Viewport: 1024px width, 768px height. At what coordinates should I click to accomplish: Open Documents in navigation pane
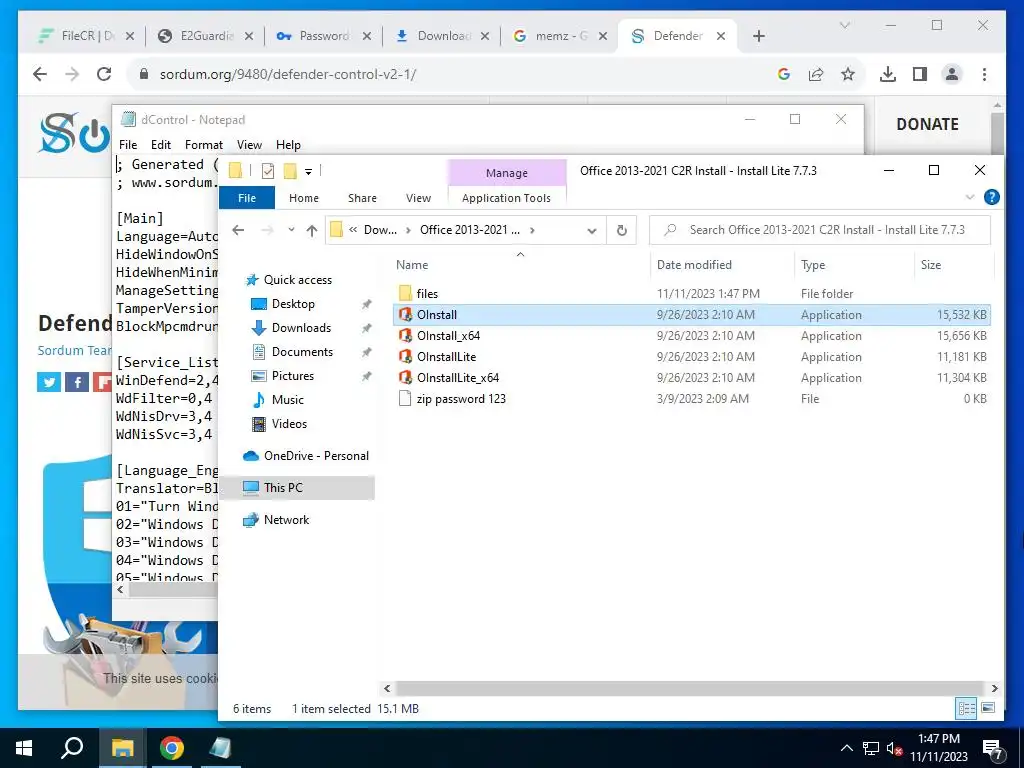(x=302, y=352)
